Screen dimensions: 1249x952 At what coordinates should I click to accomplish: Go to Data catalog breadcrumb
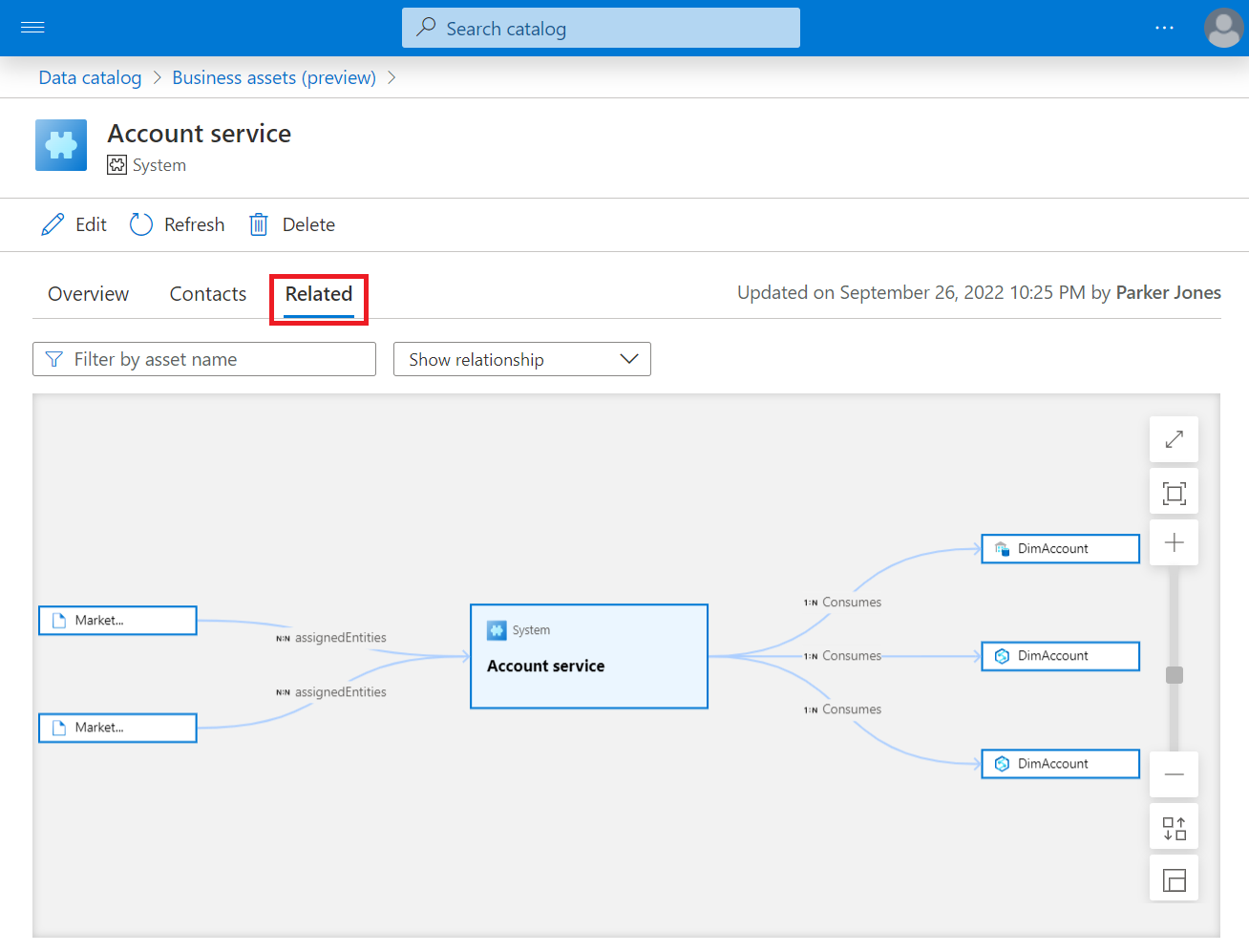(x=90, y=77)
